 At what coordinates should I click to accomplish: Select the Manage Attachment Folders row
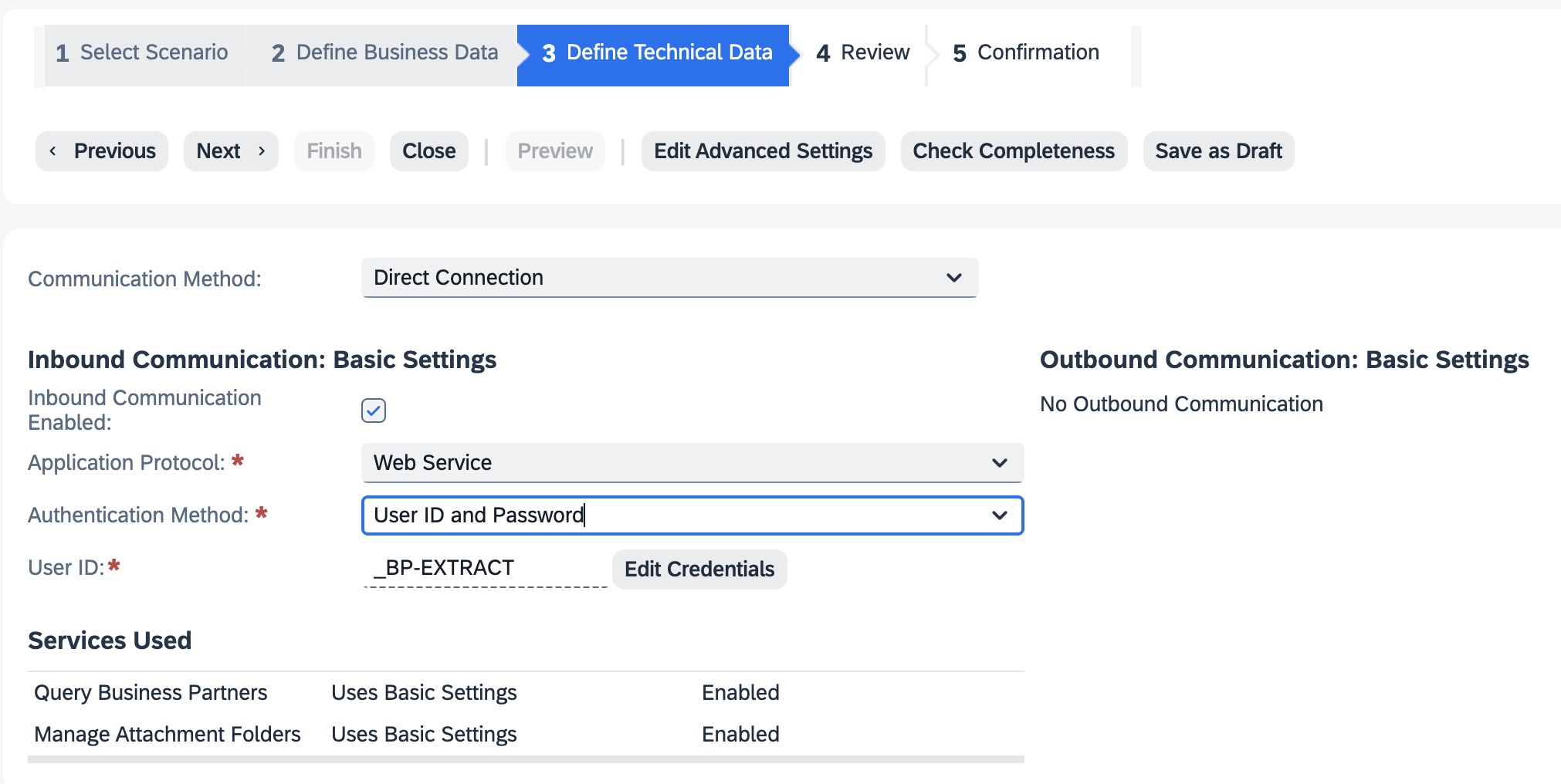coord(167,735)
